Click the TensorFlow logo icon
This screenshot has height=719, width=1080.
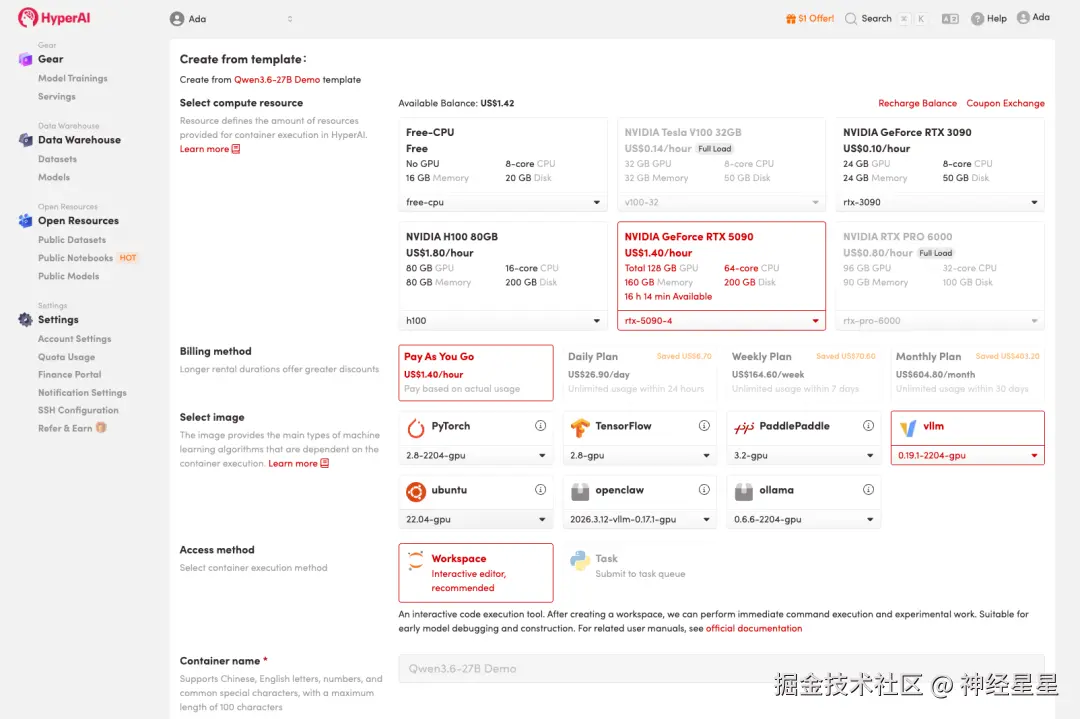pos(580,428)
